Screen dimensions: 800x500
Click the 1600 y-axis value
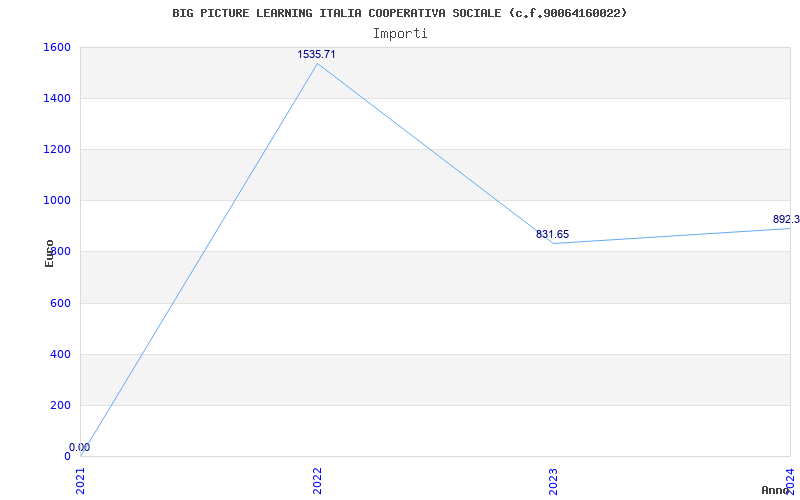point(57,47)
